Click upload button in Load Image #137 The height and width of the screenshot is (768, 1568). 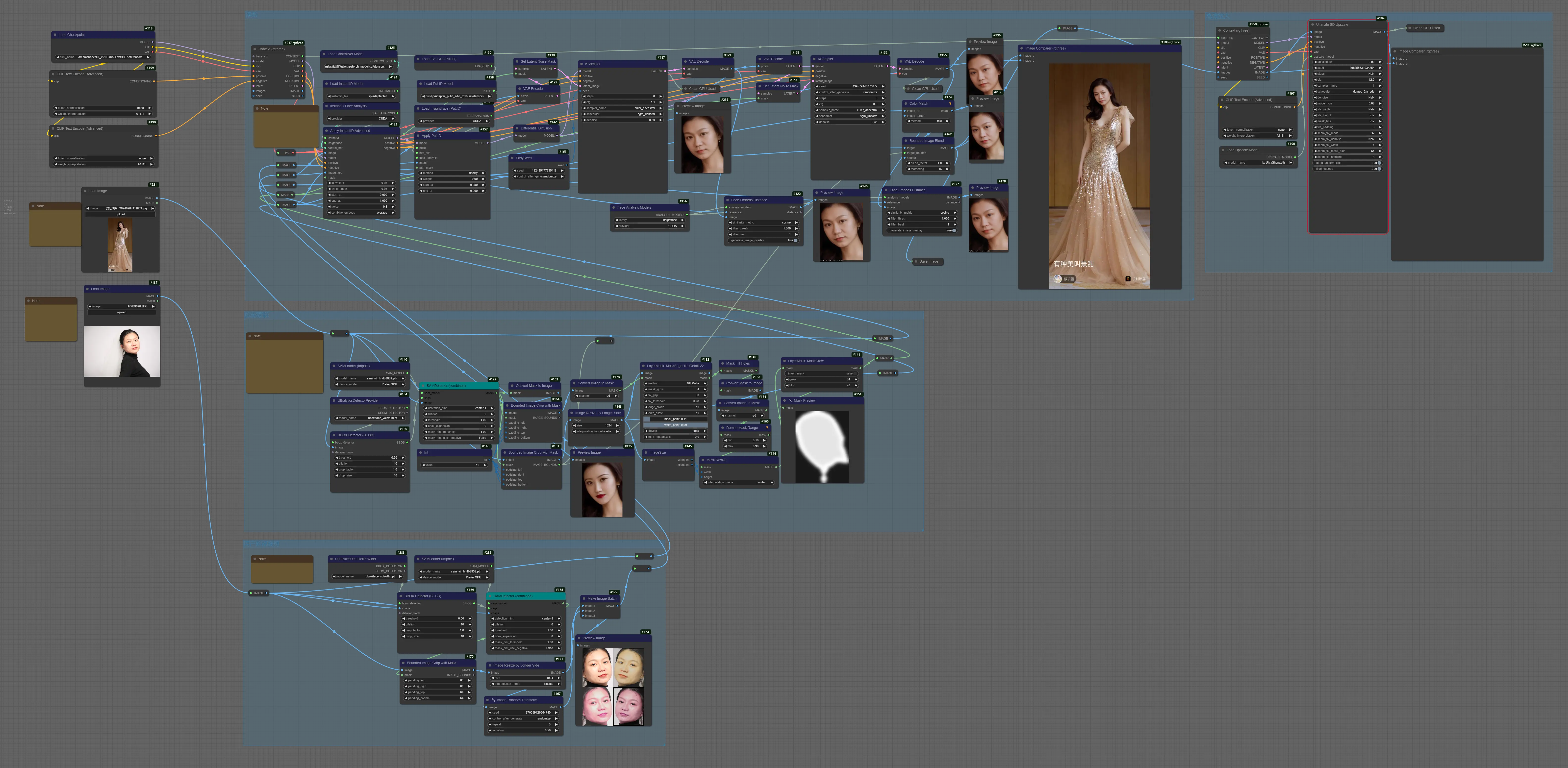[122, 312]
